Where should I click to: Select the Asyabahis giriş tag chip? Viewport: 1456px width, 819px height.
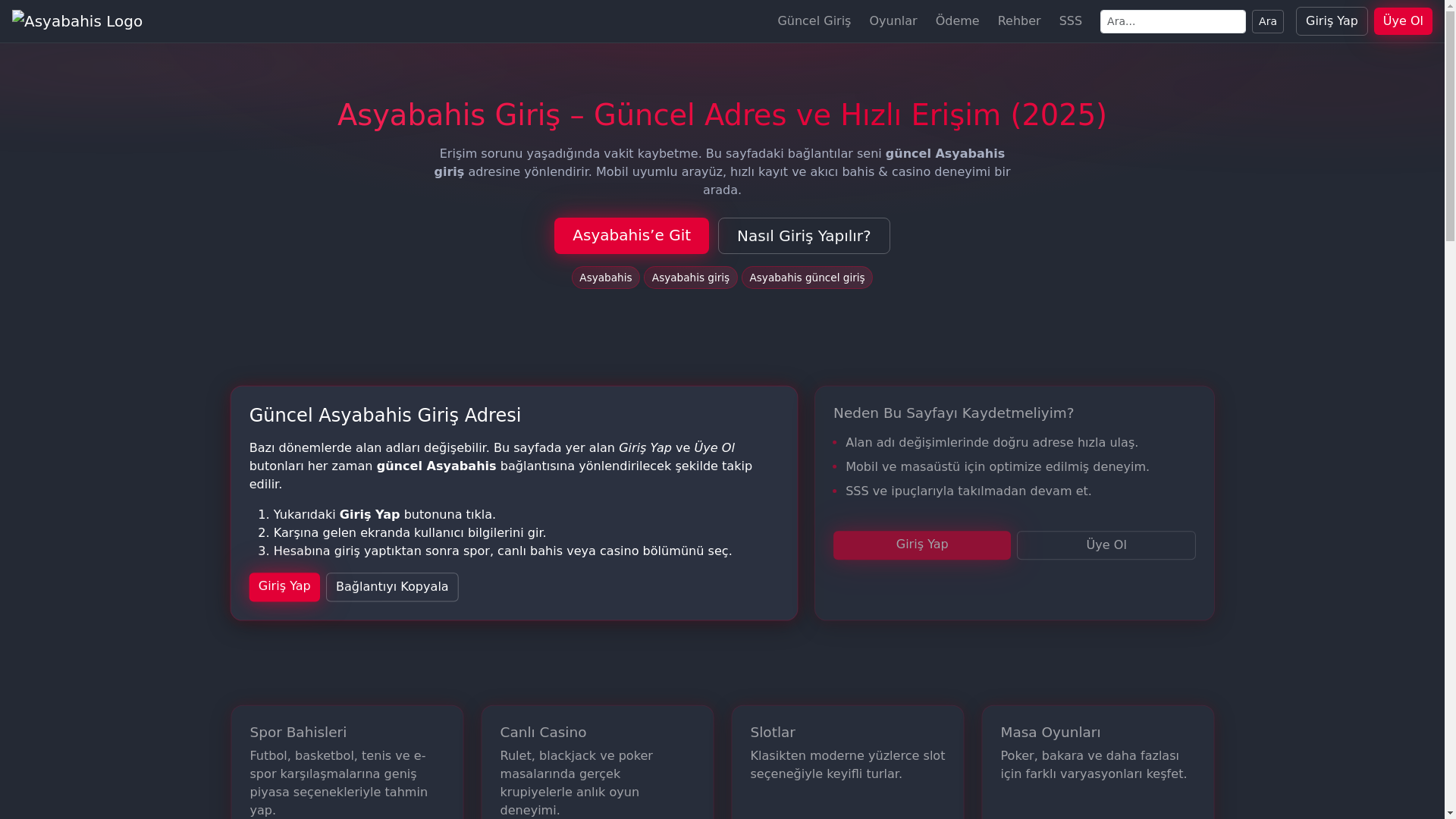[690, 278]
